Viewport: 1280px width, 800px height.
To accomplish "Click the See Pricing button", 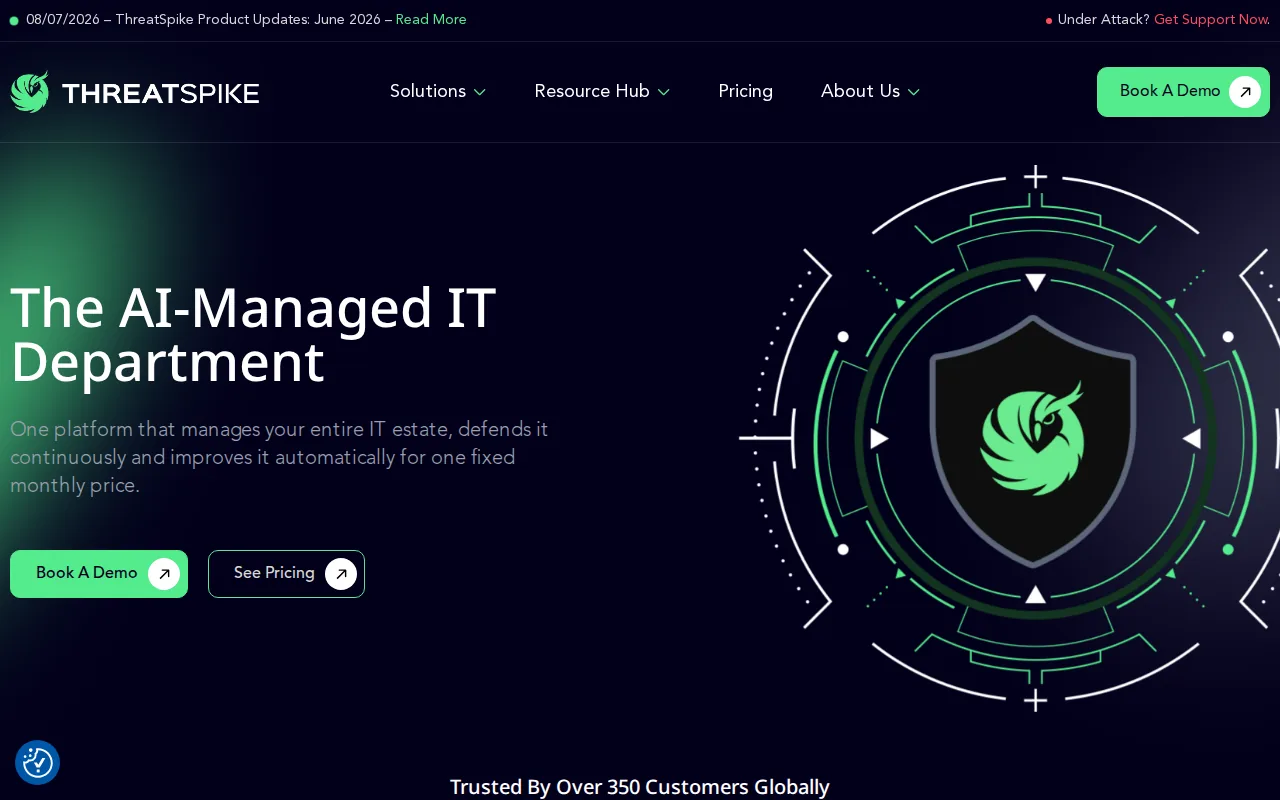I will click(286, 574).
